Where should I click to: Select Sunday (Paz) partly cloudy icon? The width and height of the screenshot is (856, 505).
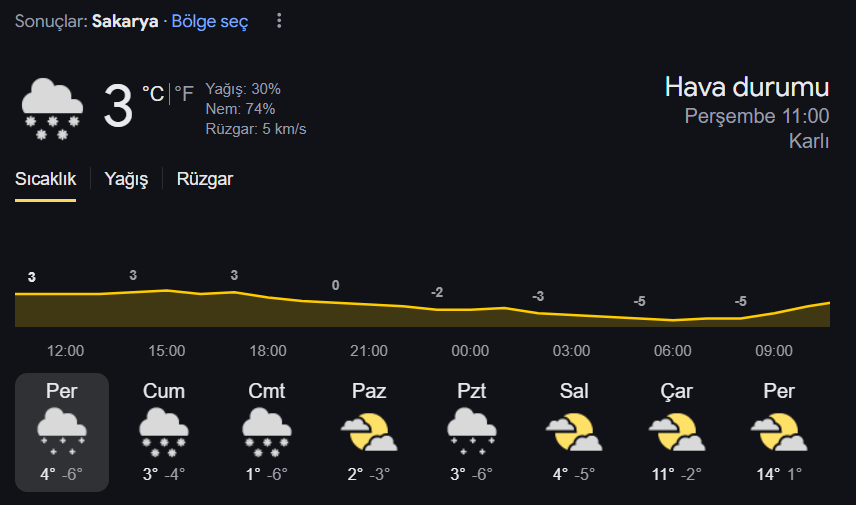tap(369, 432)
